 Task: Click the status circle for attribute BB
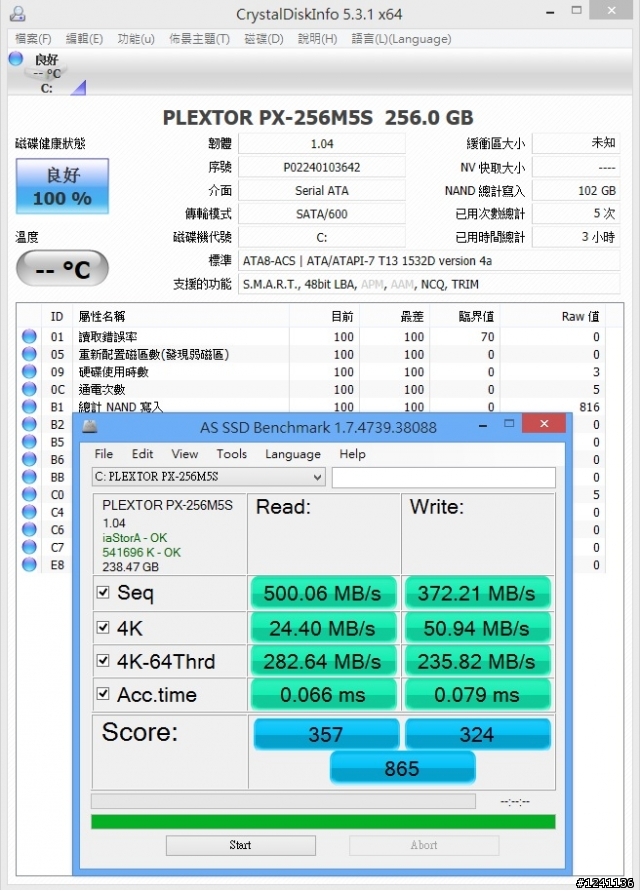[30, 477]
